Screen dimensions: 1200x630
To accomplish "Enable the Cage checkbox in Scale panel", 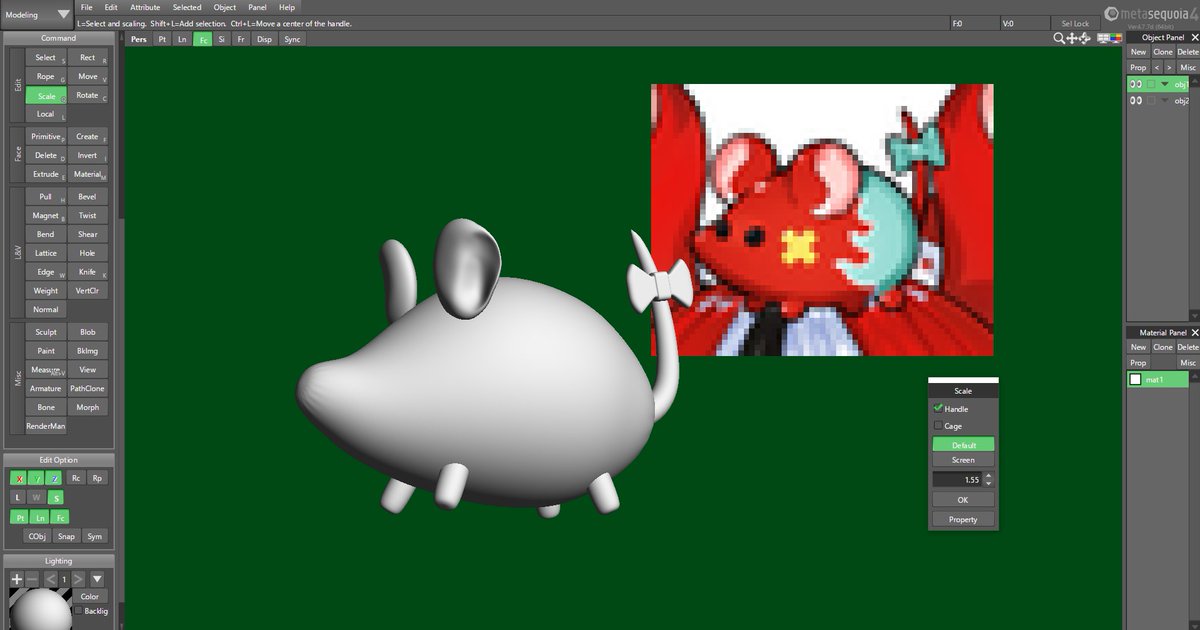I will click(x=938, y=426).
